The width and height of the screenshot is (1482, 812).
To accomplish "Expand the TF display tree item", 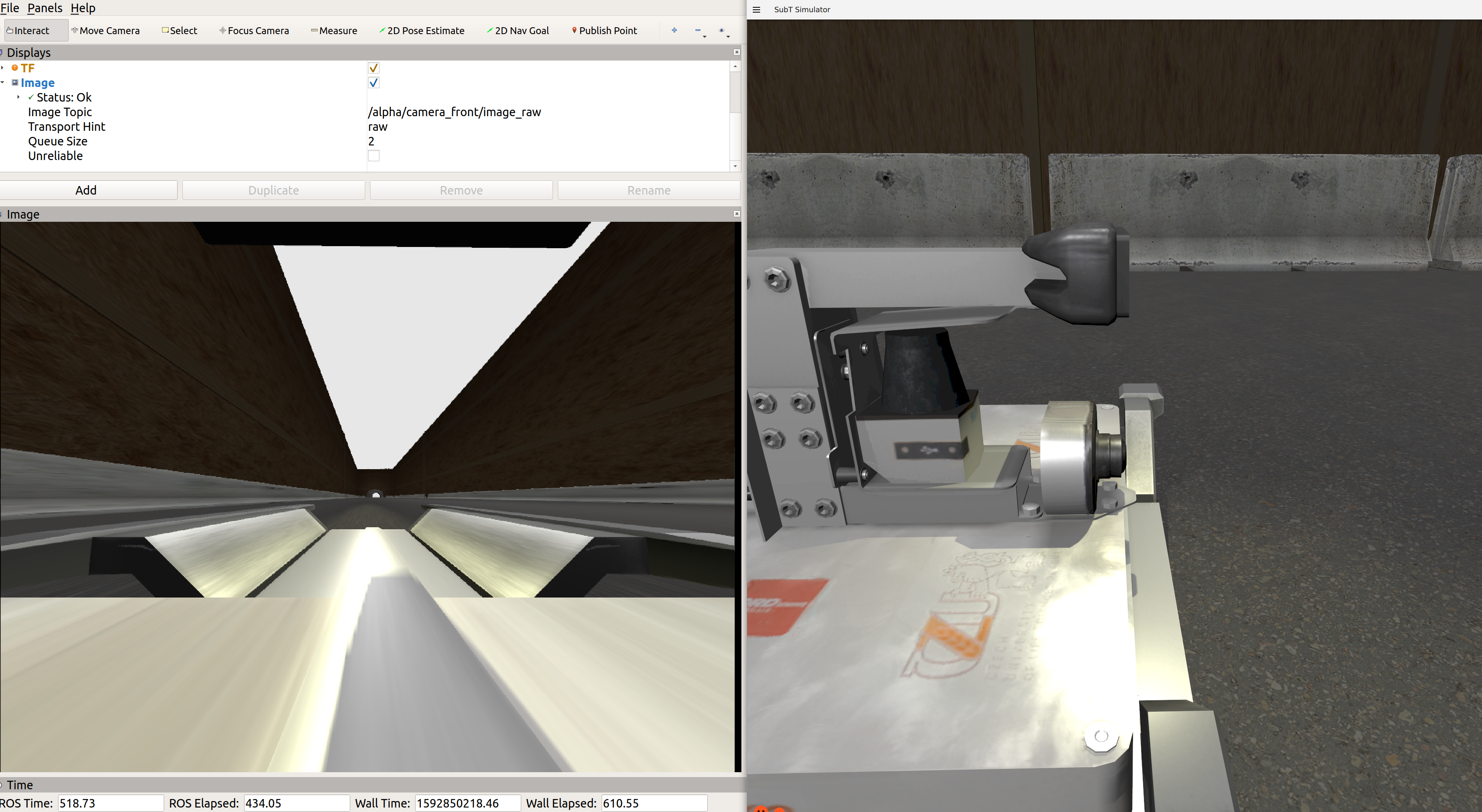I will click(3, 68).
